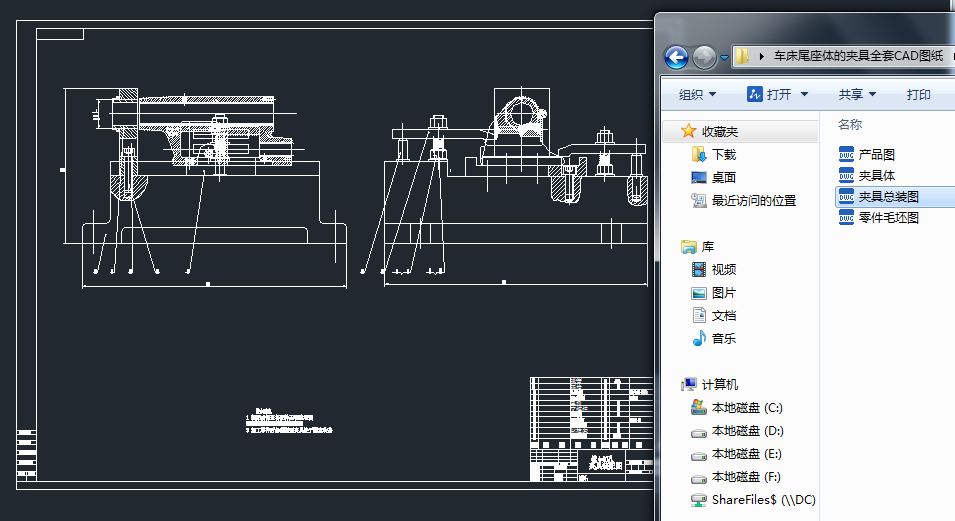Select the 产品图 DWG file

(x=876, y=154)
